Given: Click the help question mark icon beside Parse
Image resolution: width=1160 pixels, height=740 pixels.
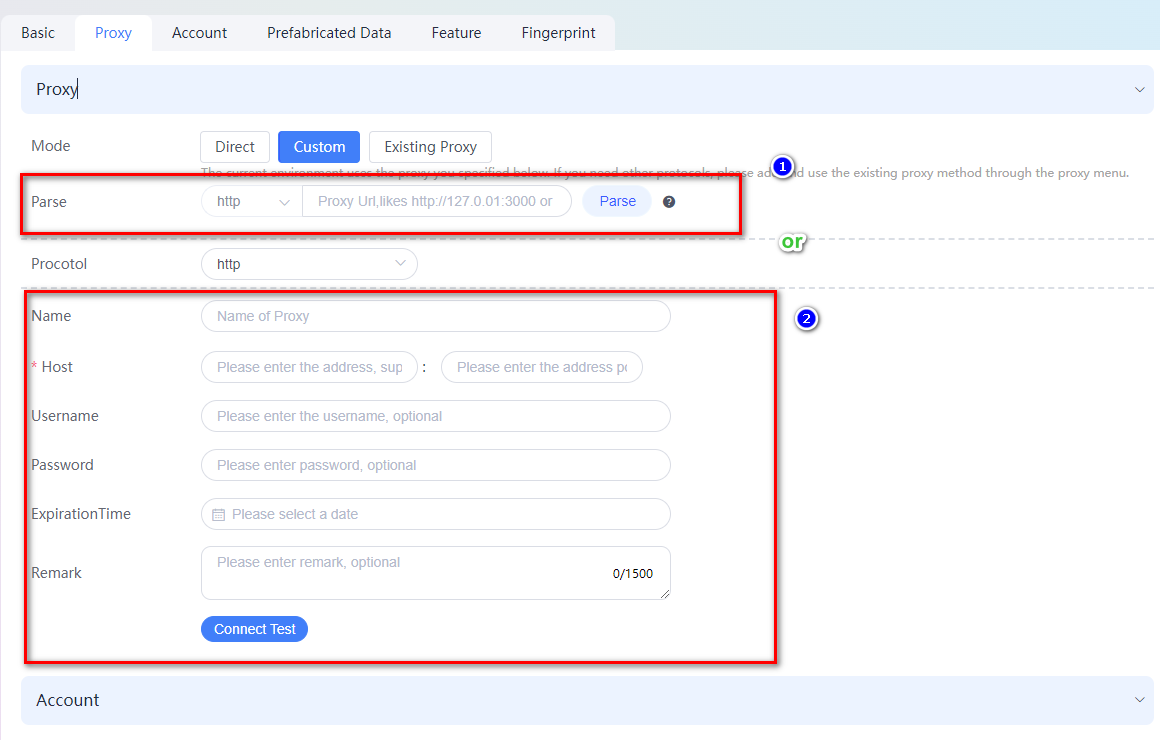Looking at the screenshot, I should tap(669, 201).
